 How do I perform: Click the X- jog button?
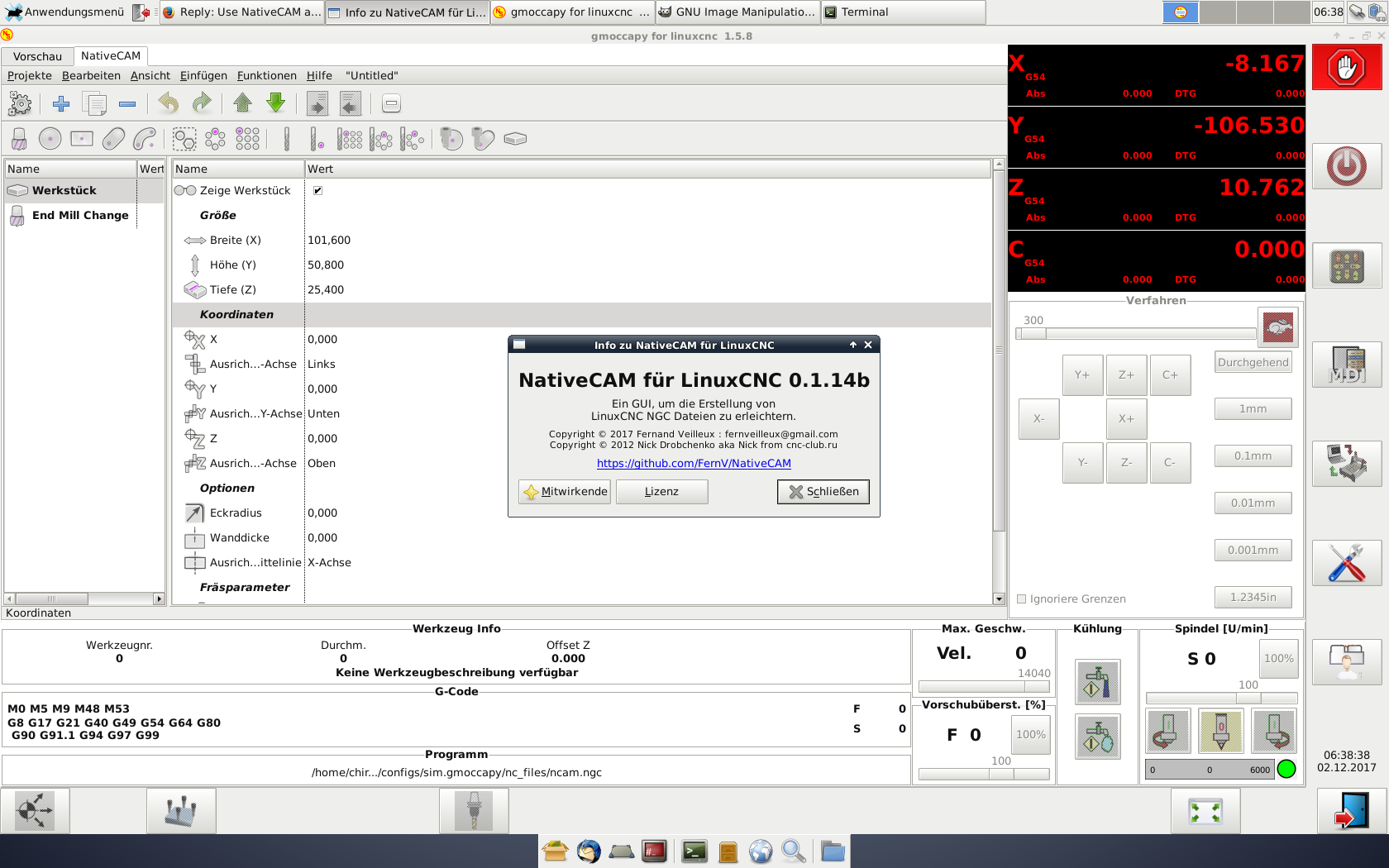(1039, 418)
